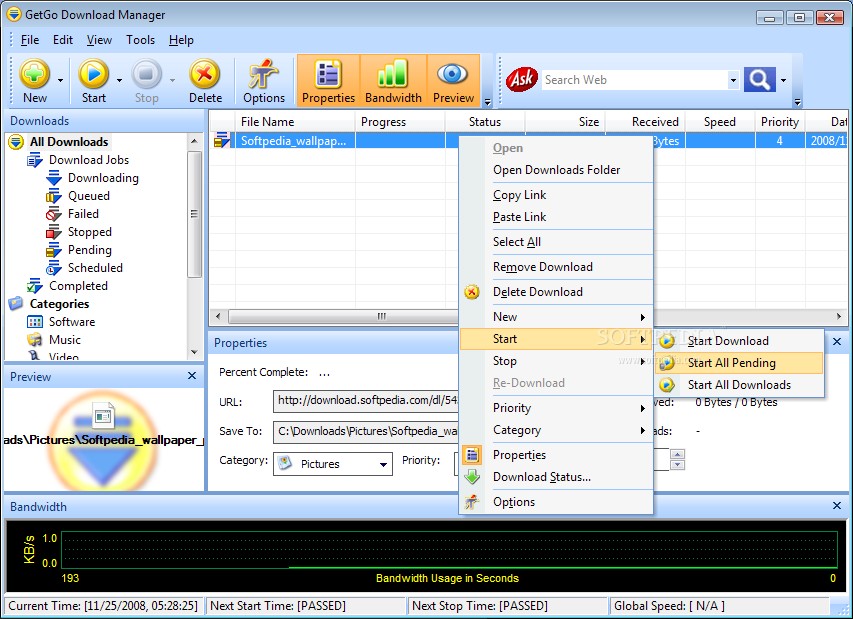
Task: Select the Music category
Action: click(65, 339)
